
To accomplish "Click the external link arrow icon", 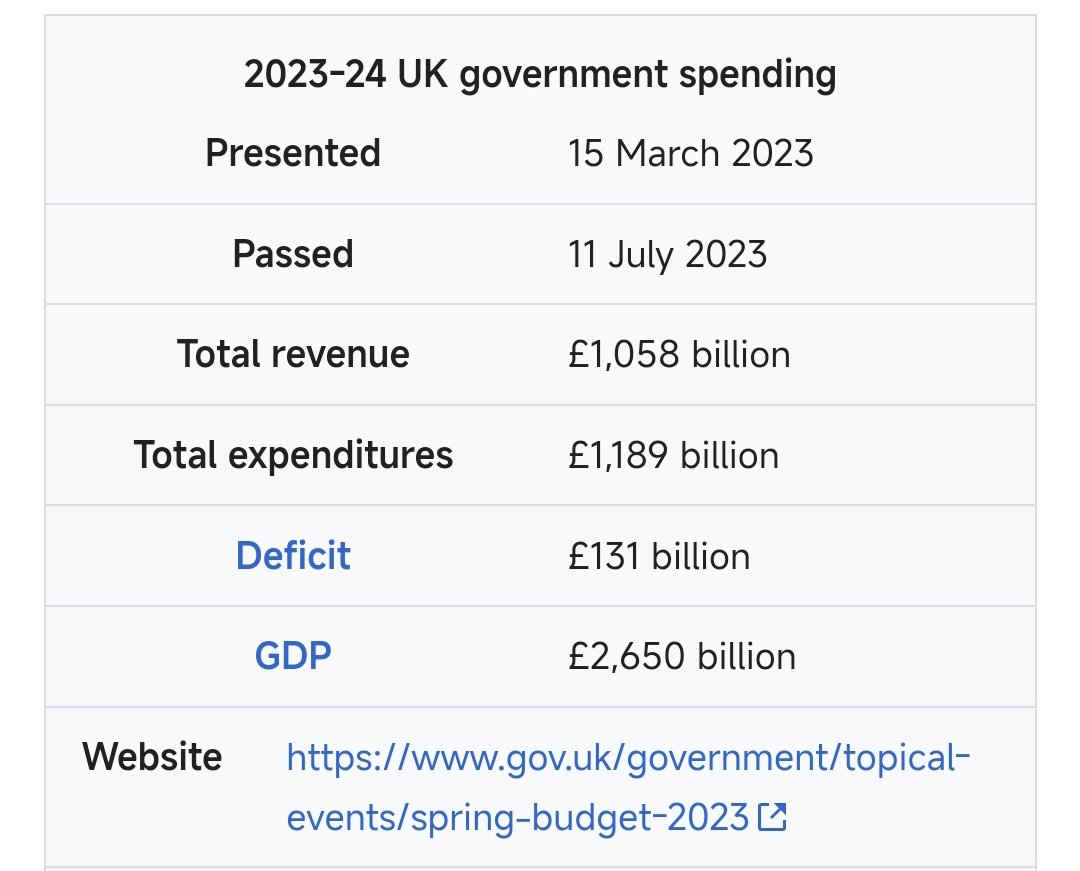I will (x=771, y=817).
